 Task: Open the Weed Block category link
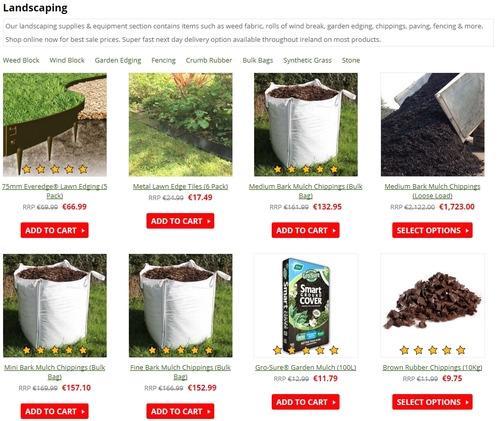21,60
